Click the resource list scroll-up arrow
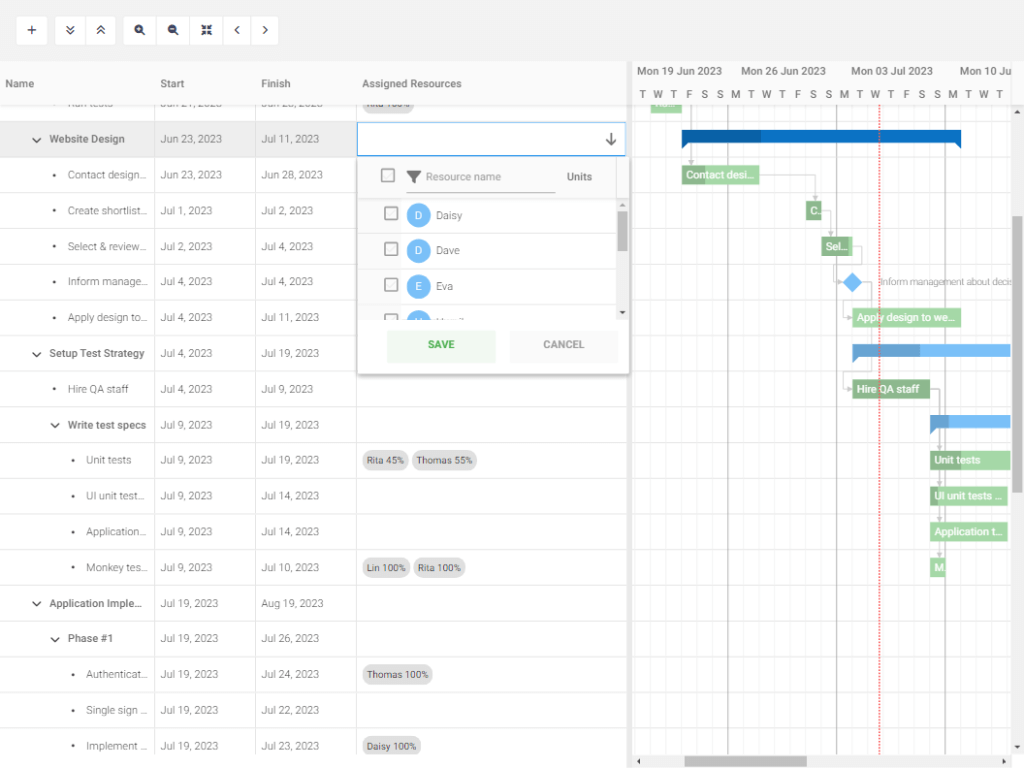 coord(622,205)
